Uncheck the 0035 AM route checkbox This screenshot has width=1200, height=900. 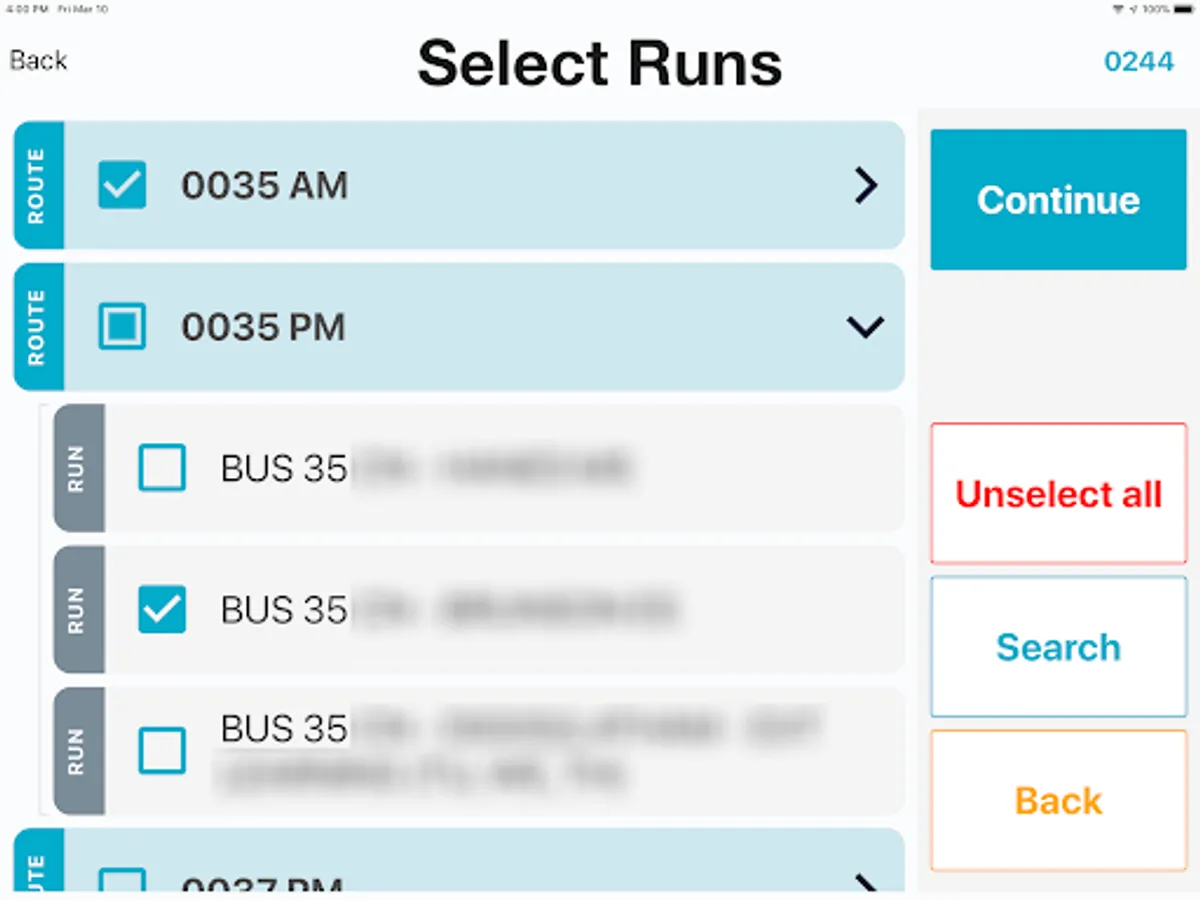122,186
